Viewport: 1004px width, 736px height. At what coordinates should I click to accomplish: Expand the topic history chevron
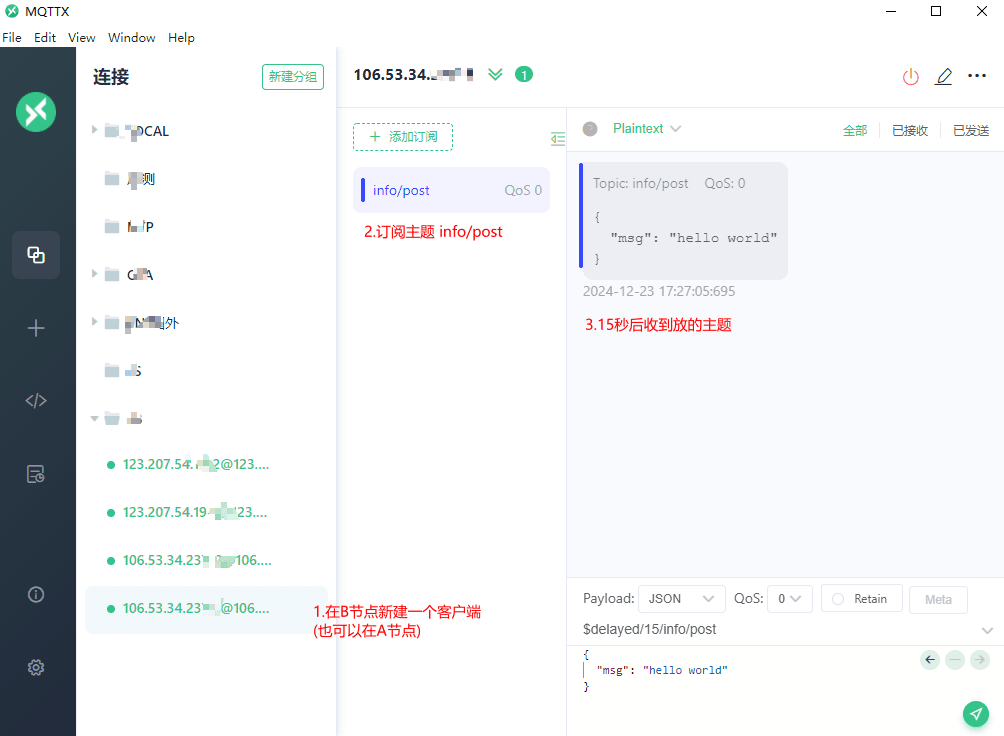tap(987, 630)
